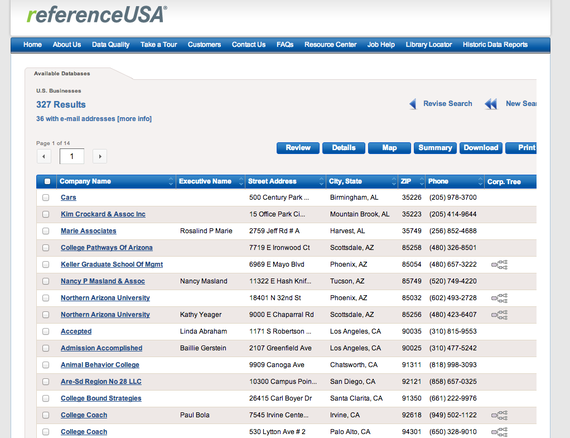Open Historic Data Reports menu item
570x438 pixels.
[x=495, y=45]
